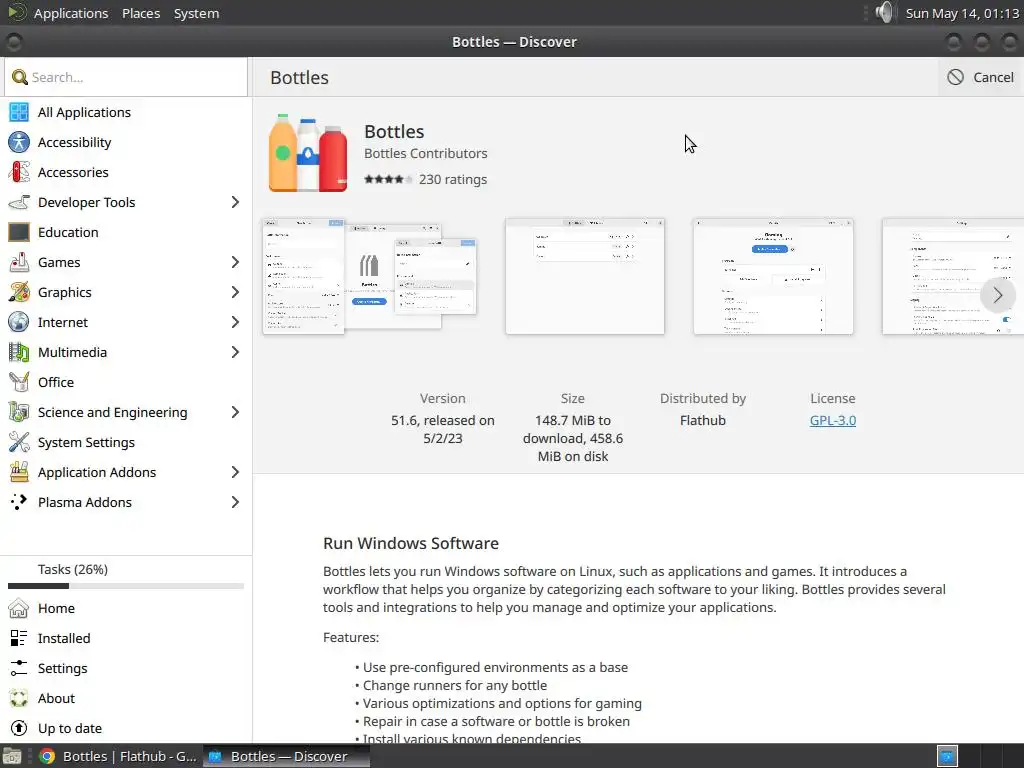The height and width of the screenshot is (768, 1024).
Task: Click the show desktop icon in taskbar
Action: pyautogui.click(x=12, y=756)
